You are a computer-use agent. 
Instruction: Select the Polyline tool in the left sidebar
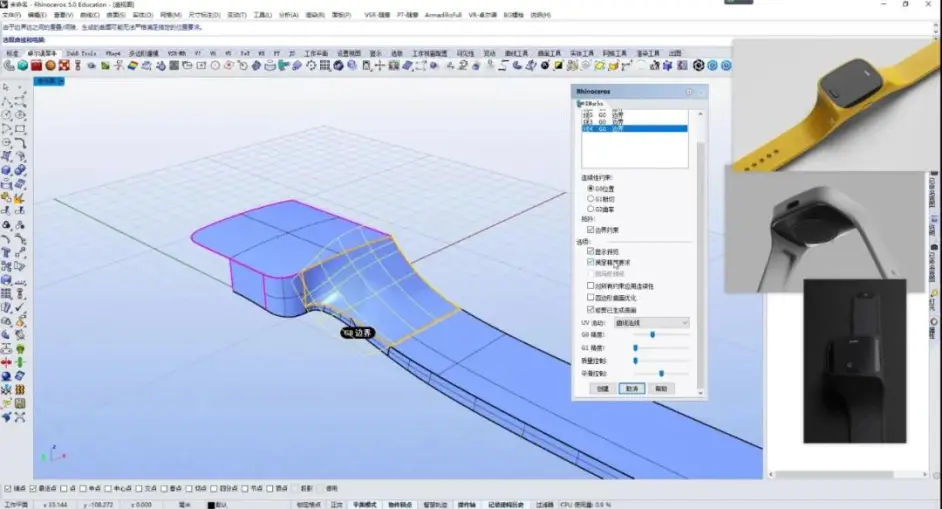(6, 102)
